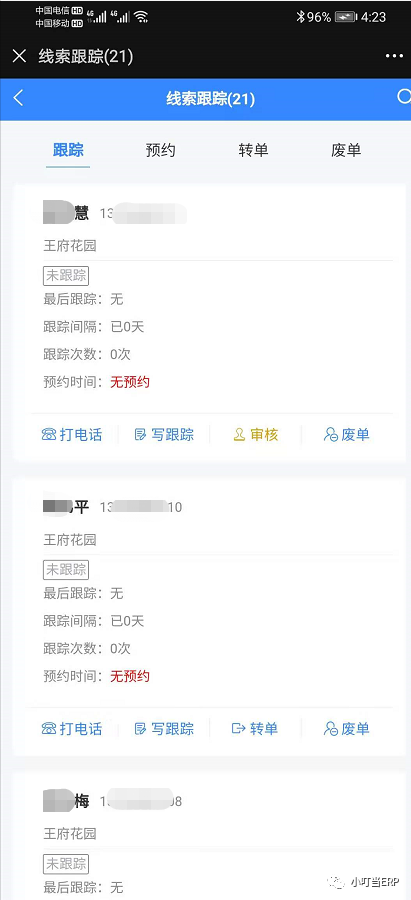Call first customer via 打电话 icon
411x900 pixels.
tap(72, 435)
